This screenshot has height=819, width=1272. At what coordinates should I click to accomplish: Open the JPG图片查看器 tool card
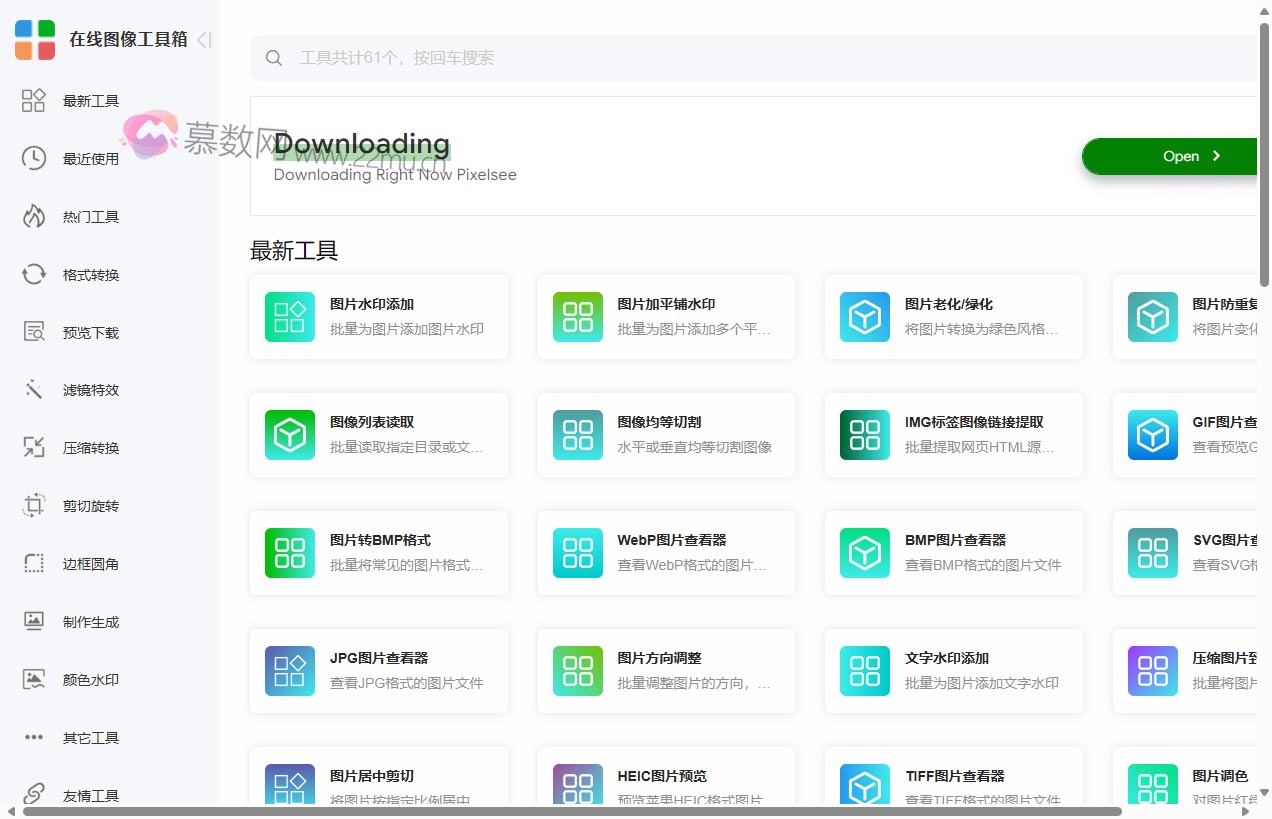[x=379, y=671]
